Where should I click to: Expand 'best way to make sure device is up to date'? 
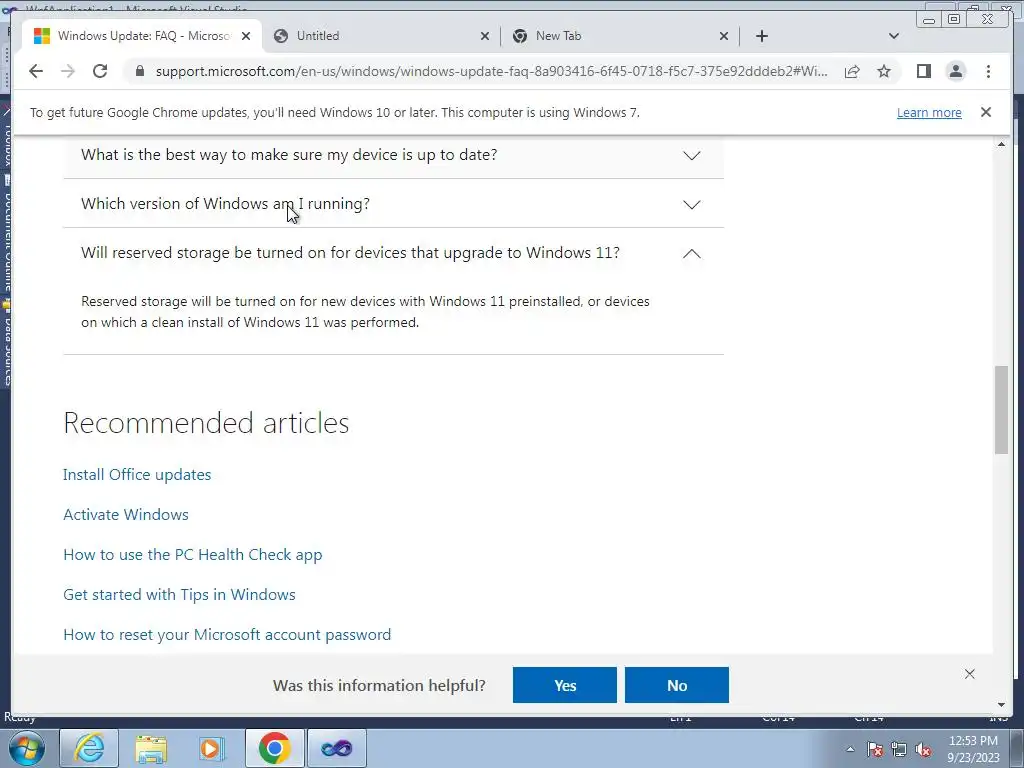[x=393, y=155]
